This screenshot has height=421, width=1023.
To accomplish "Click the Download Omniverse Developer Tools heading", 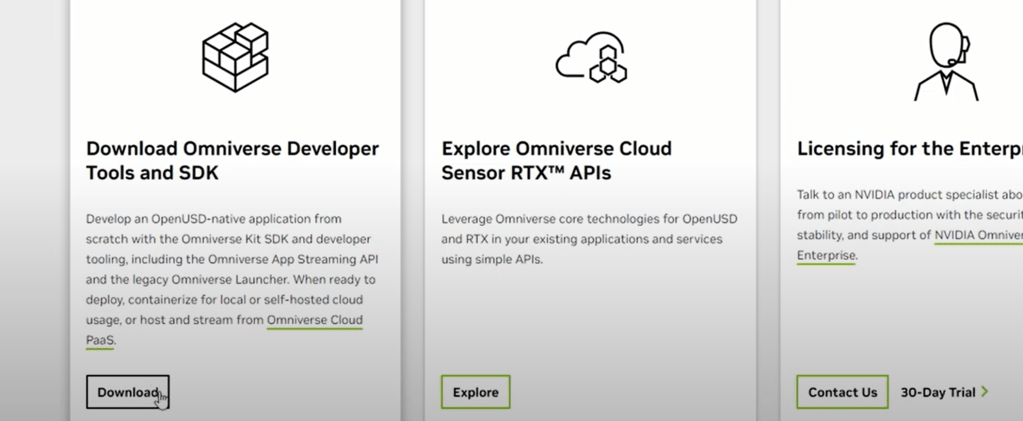I will point(232,161).
